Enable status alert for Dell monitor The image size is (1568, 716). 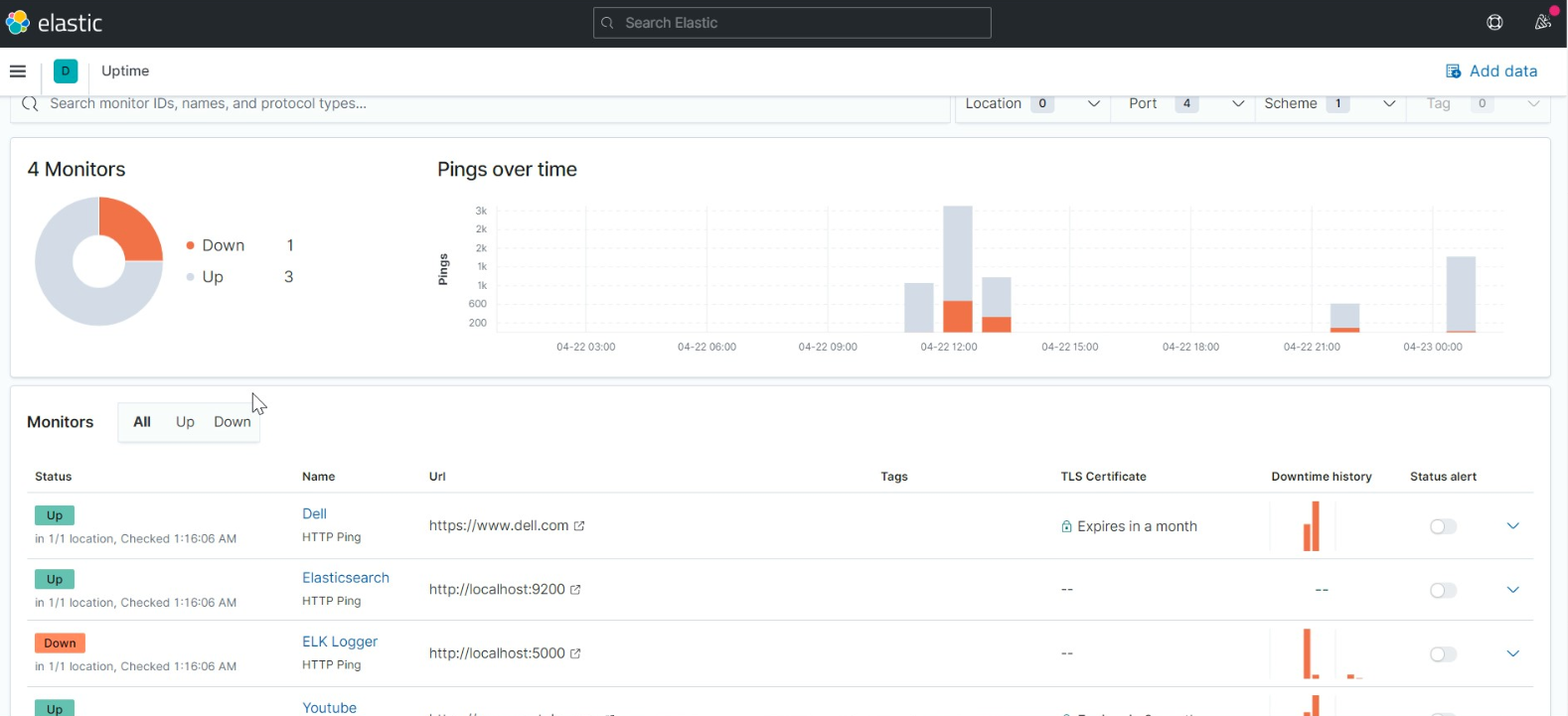(1444, 526)
